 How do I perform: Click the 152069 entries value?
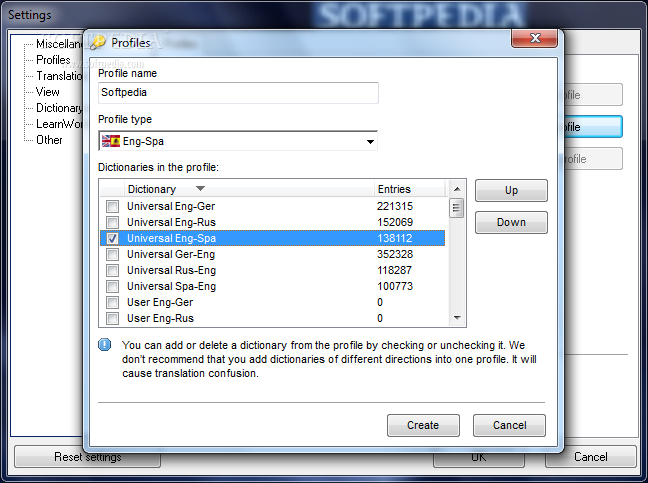(x=395, y=222)
